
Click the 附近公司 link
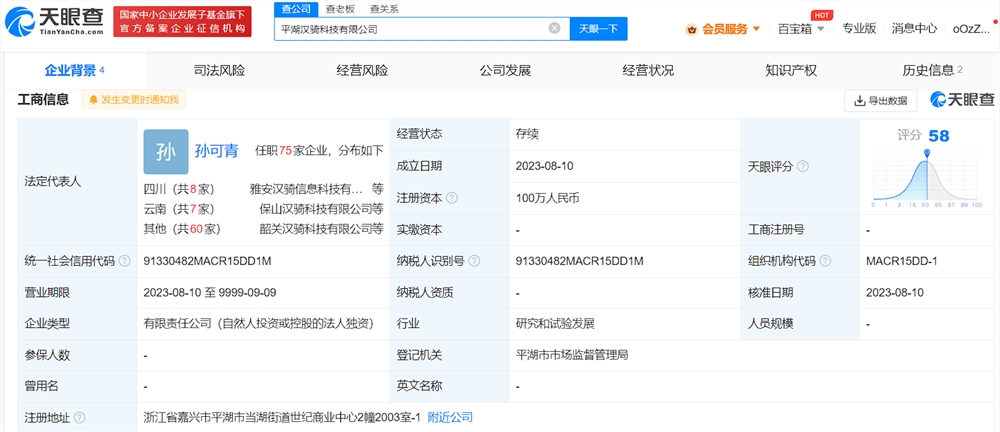(450, 417)
